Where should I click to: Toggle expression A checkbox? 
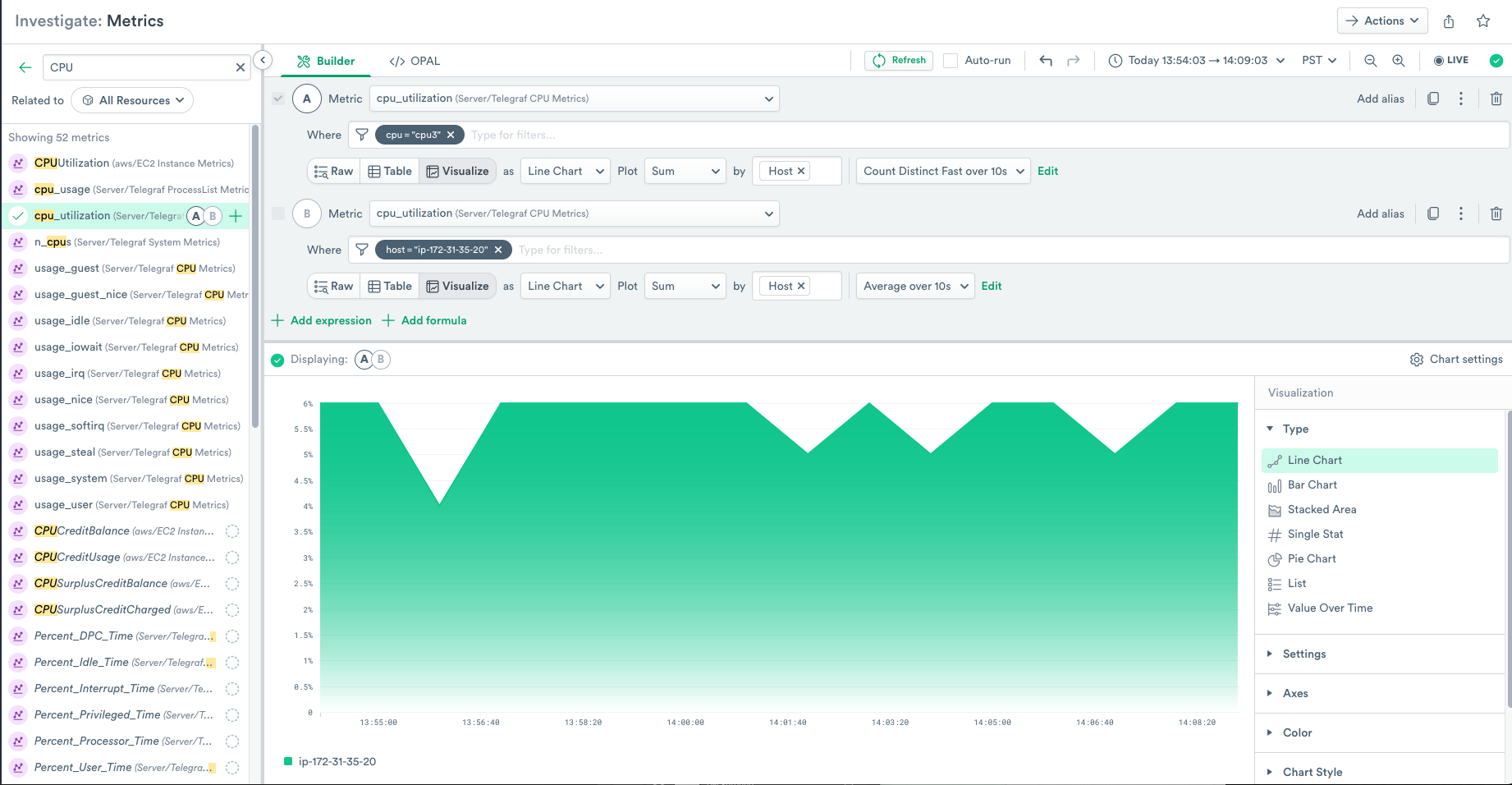point(278,99)
